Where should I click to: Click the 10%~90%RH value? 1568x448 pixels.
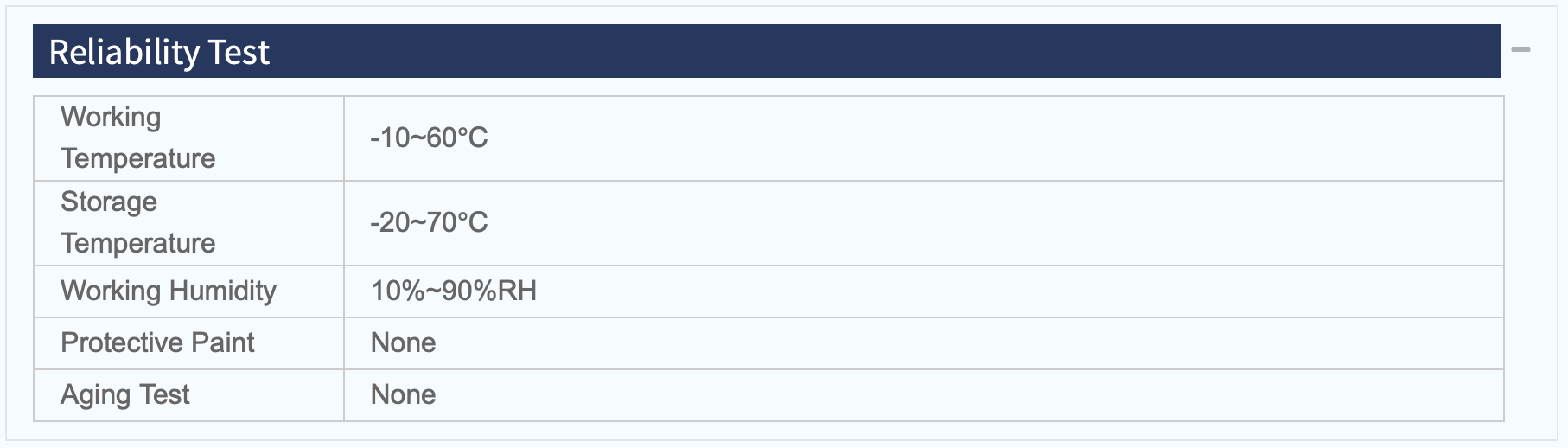tap(454, 291)
